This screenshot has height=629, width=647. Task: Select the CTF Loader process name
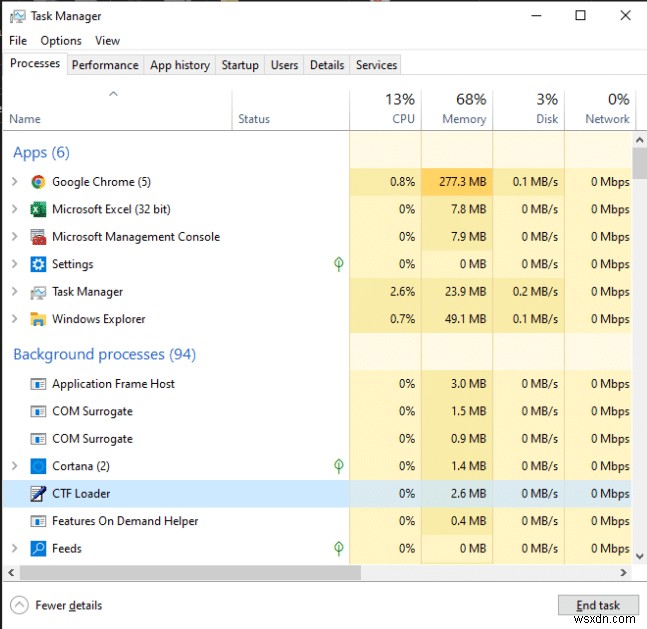(x=81, y=494)
